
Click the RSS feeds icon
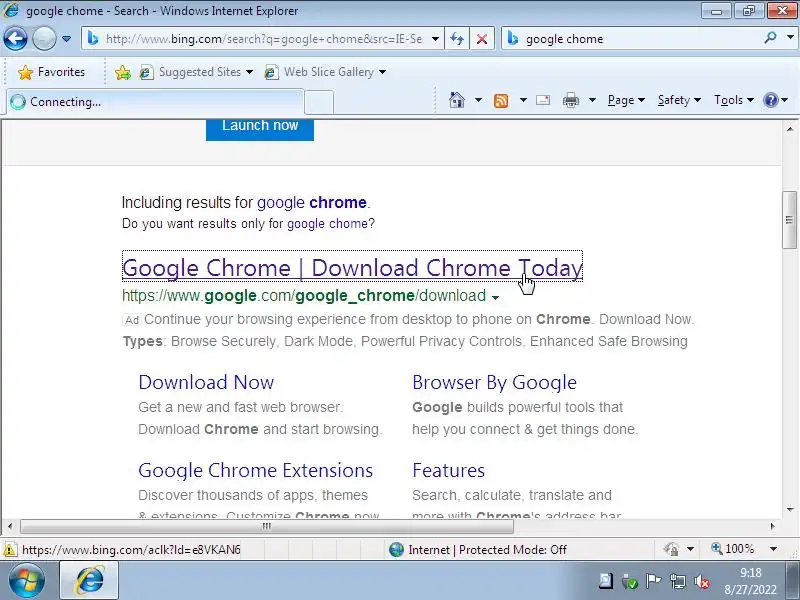click(501, 101)
